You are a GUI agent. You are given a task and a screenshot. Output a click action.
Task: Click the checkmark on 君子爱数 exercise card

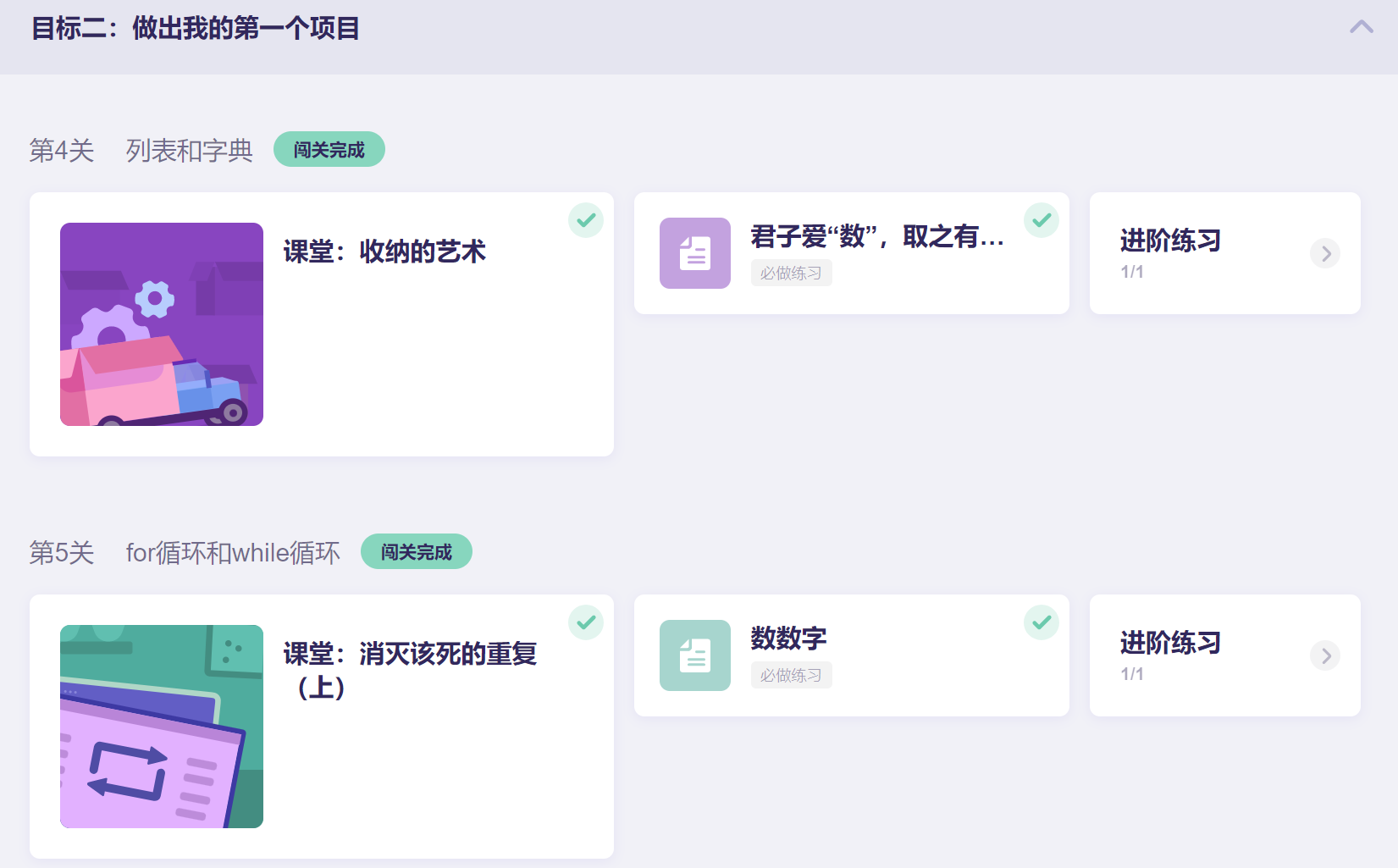[1042, 220]
